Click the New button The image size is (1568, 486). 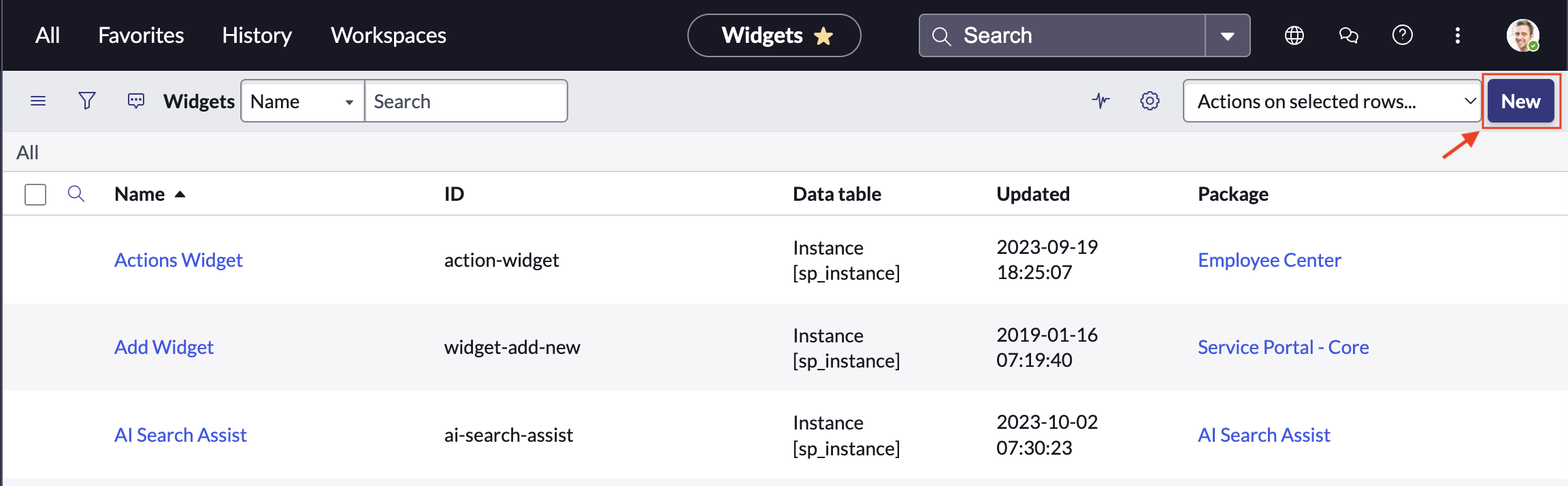click(1521, 101)
